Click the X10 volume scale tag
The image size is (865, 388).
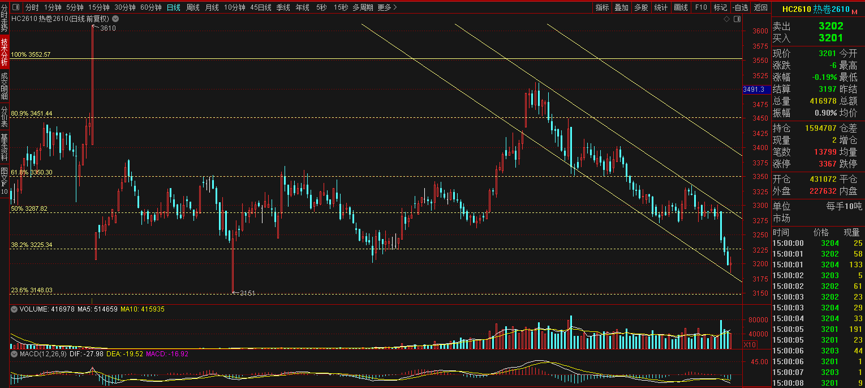click(x=750, y=344)
